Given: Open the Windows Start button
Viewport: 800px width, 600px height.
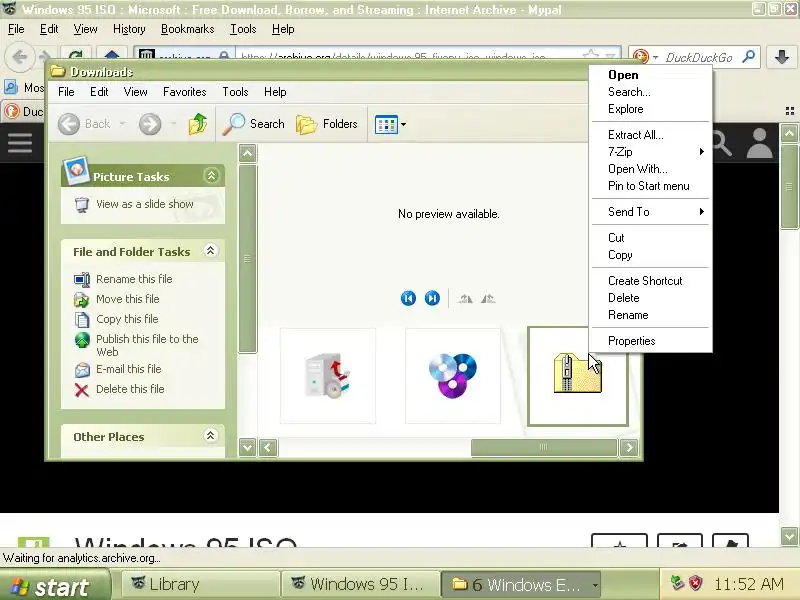Looking at the screenshot, I should 54,585.
